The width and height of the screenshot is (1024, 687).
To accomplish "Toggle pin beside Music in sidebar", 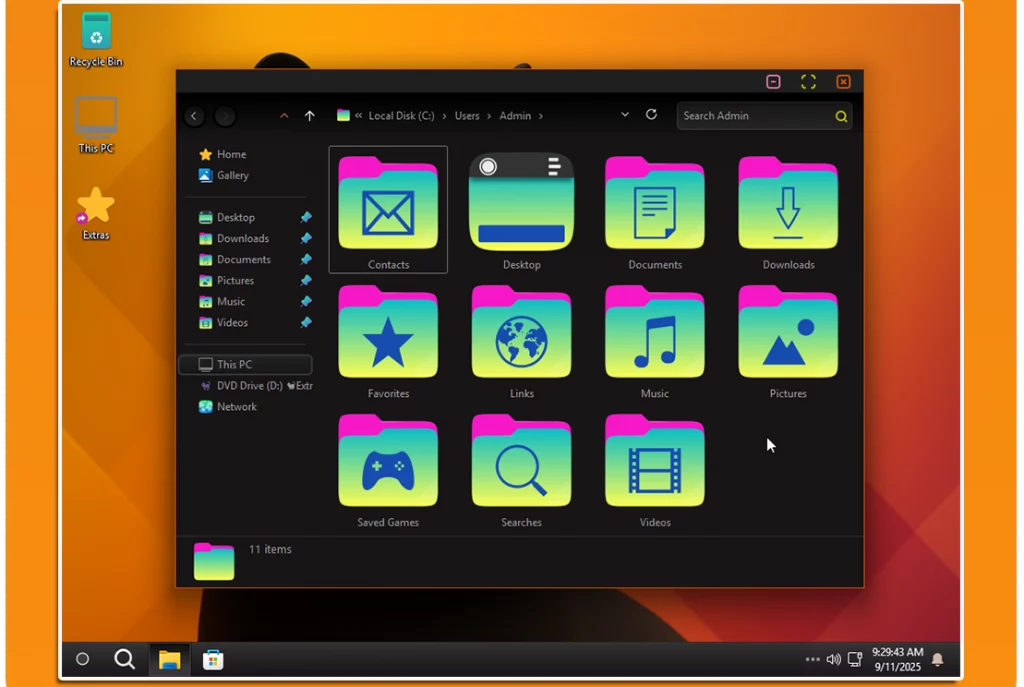I will [x=306, y=301].
